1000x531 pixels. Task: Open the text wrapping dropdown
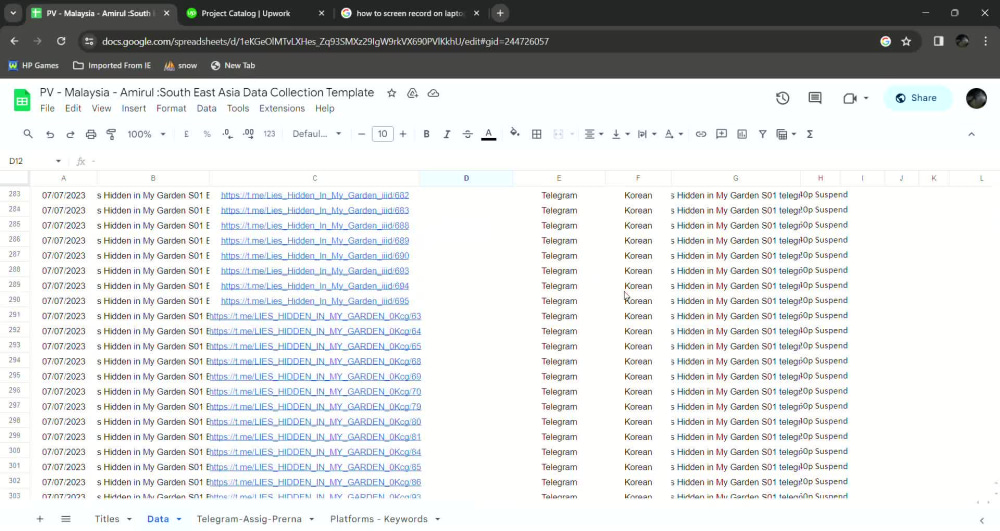647,134
